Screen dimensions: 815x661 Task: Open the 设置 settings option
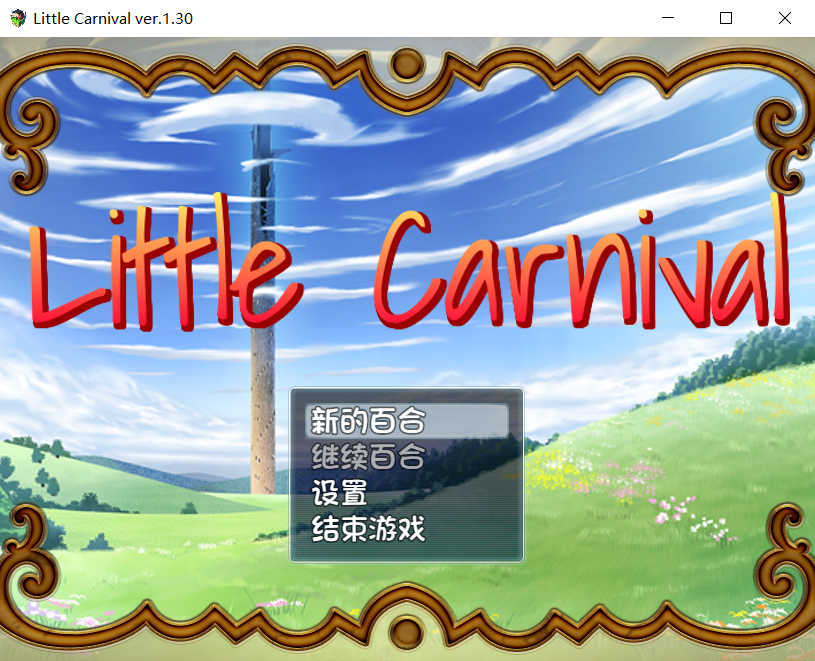(406, 493)
